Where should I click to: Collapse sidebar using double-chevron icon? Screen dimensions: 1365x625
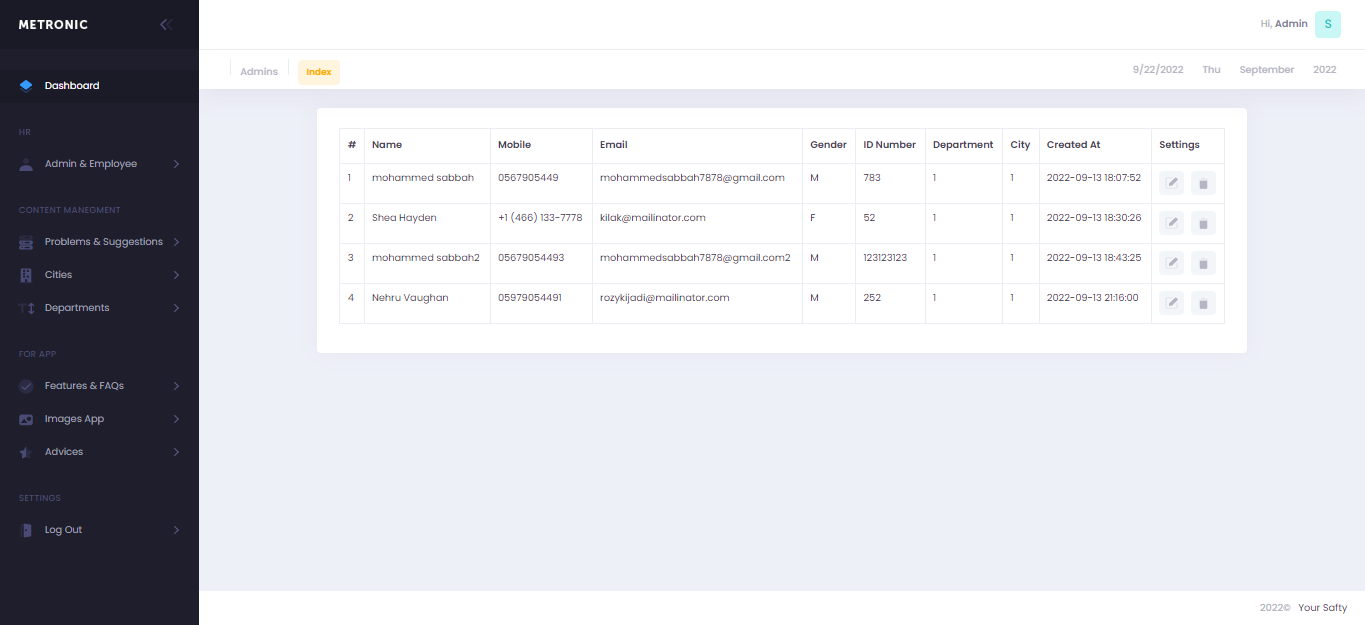pos(166,25)
